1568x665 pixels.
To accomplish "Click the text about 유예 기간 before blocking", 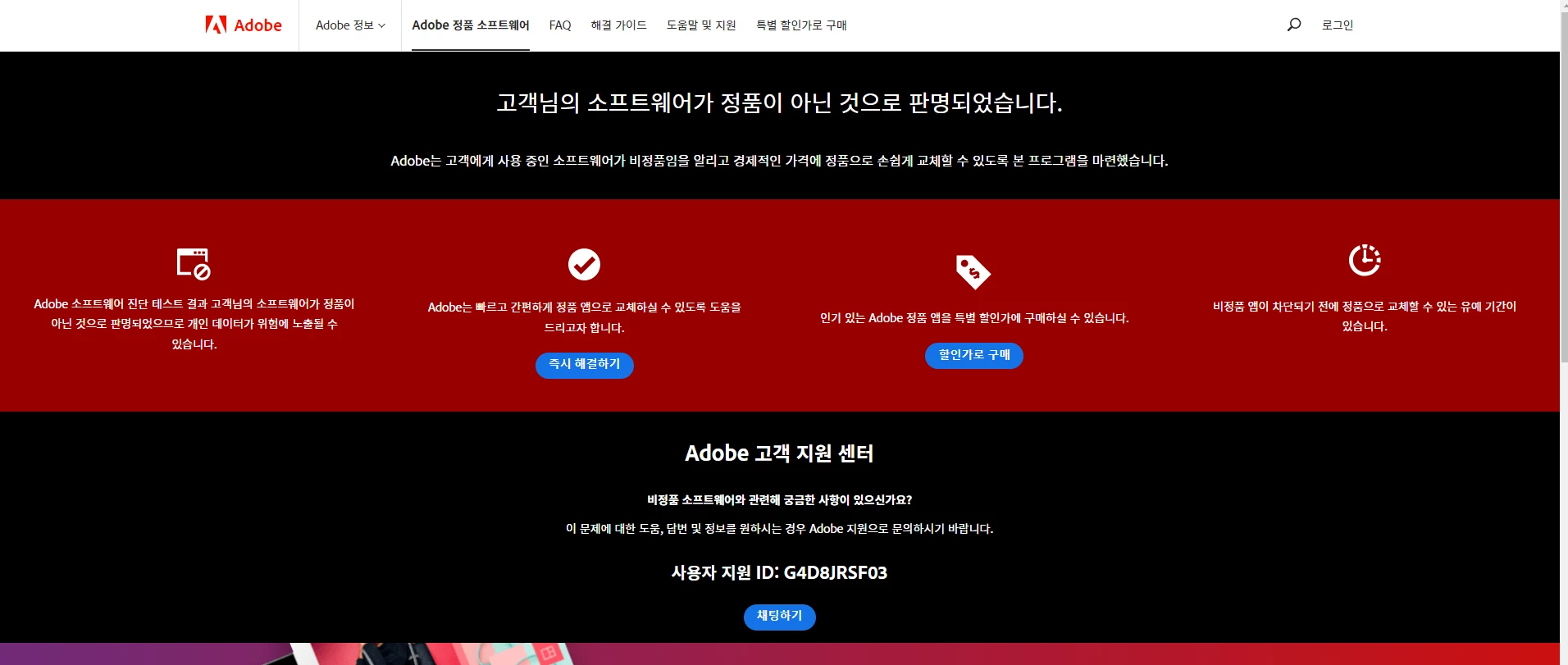I will coord(1365,316).
